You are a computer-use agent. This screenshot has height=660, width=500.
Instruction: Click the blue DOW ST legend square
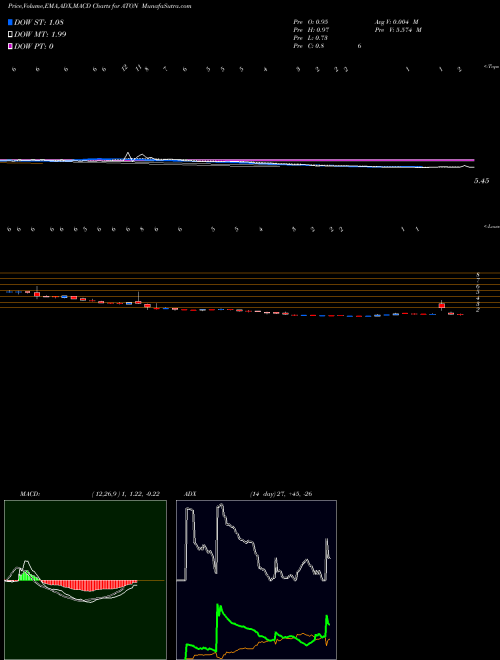pos(11,22)
